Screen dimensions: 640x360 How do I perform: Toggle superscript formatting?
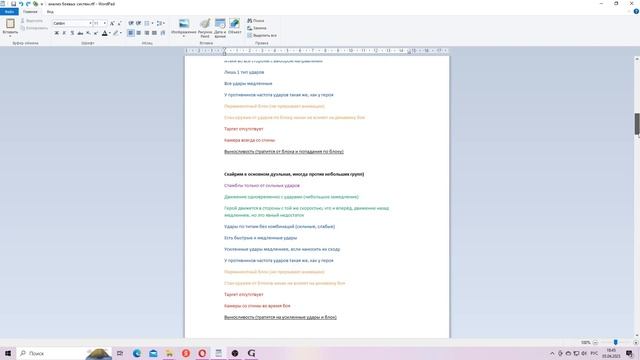(96, 33)
